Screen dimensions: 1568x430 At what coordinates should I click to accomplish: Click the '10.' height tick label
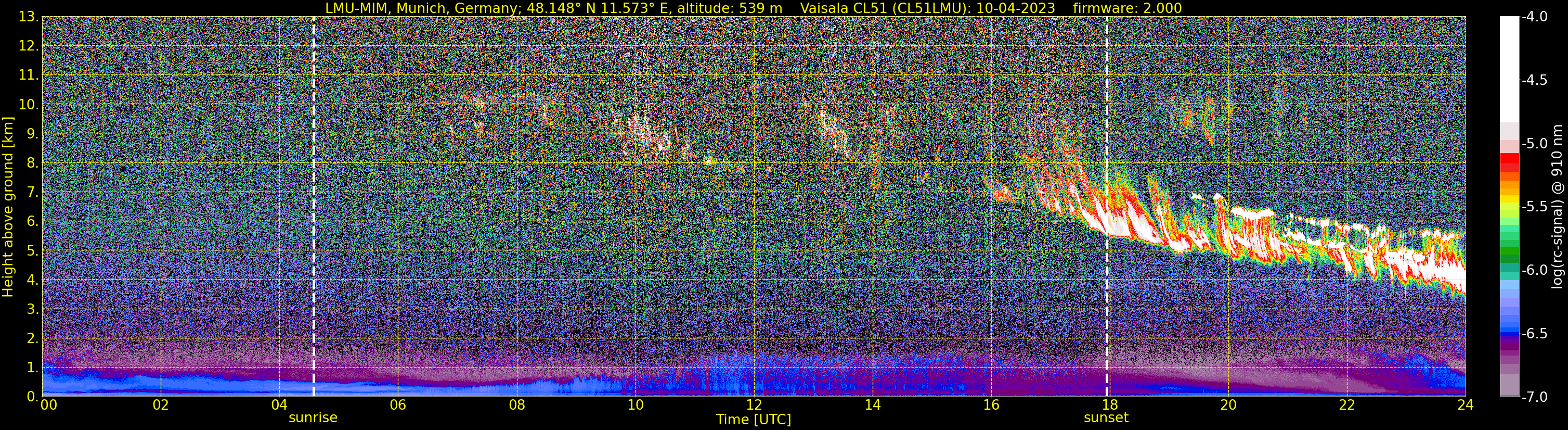point(29,105)
